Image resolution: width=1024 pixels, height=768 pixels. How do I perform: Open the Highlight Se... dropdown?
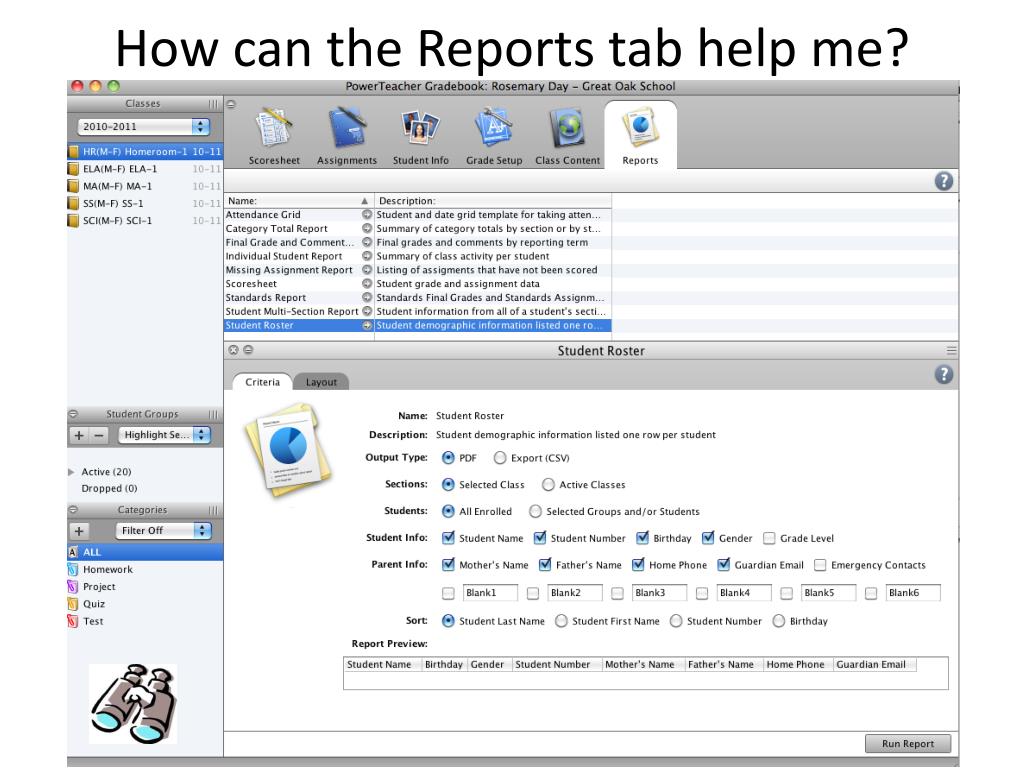(x=165, y=435)
